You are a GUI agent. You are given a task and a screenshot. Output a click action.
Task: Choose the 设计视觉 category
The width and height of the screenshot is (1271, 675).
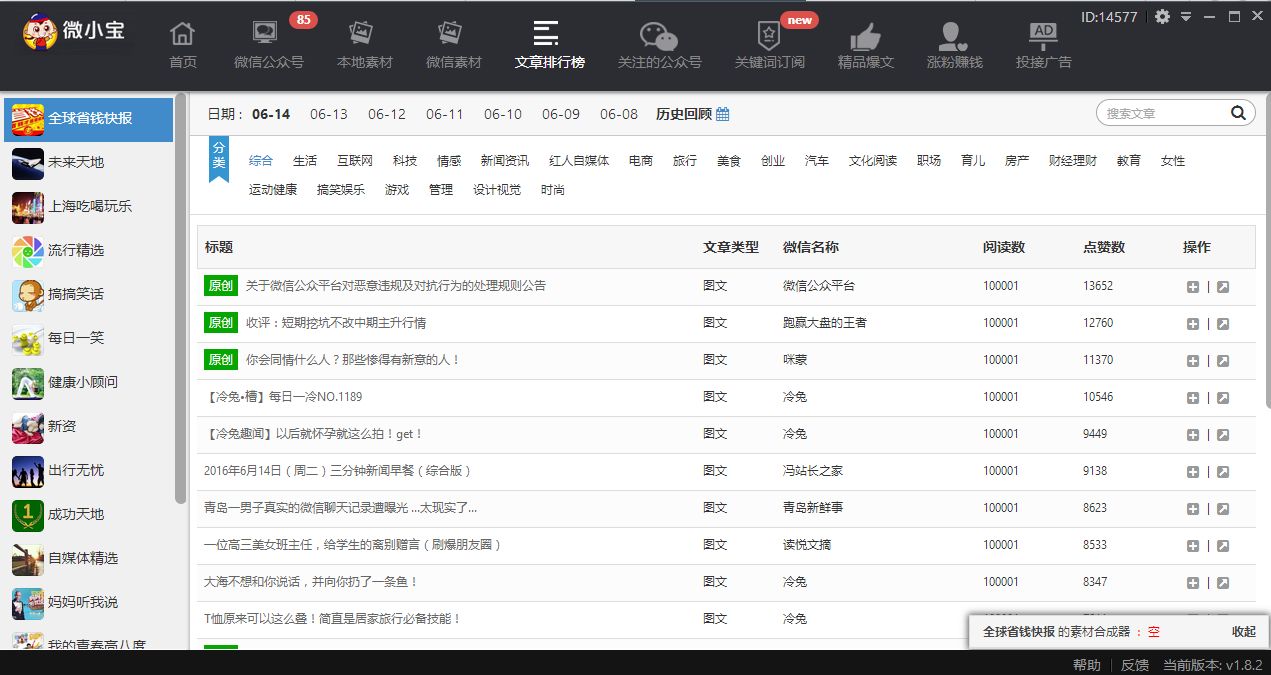[497, 190]
